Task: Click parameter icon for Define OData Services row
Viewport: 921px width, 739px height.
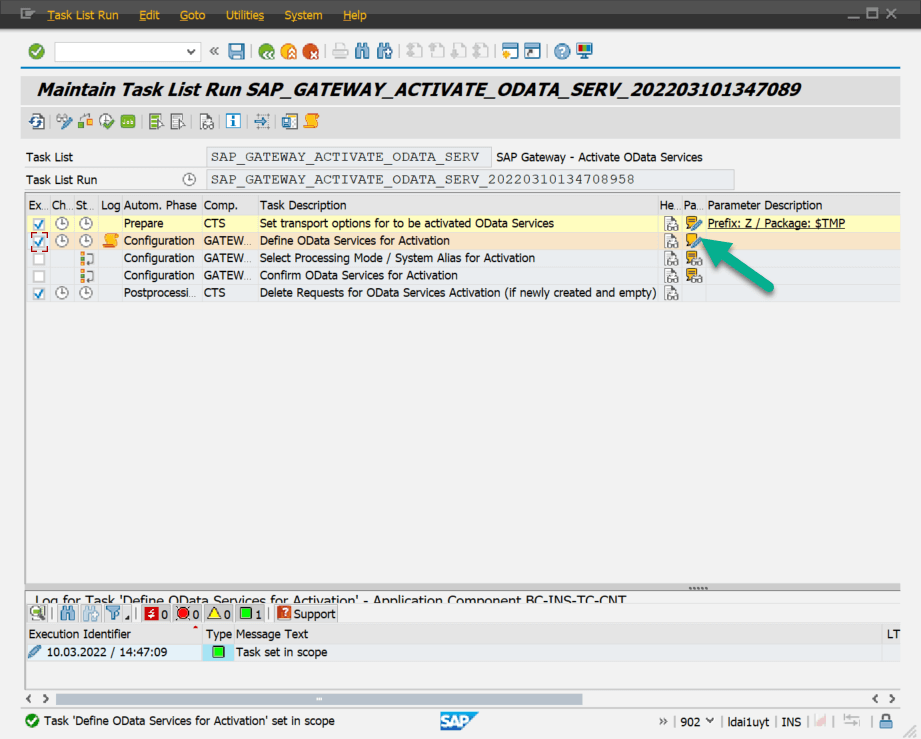Action: [x=694, y=240]
